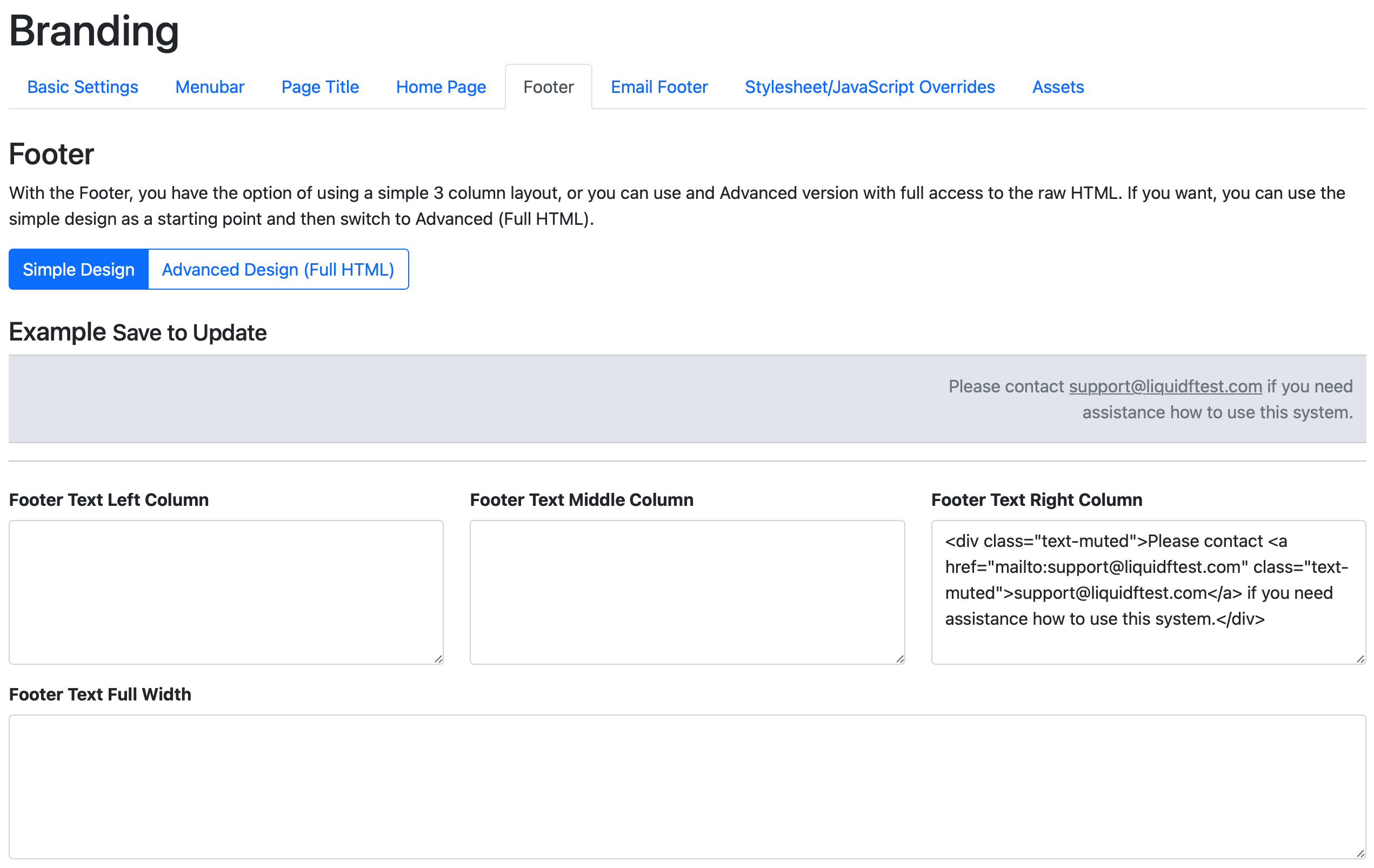Open the Email Footer tab
Viewport: 1374px width, 868px height.
coord(658,86)
